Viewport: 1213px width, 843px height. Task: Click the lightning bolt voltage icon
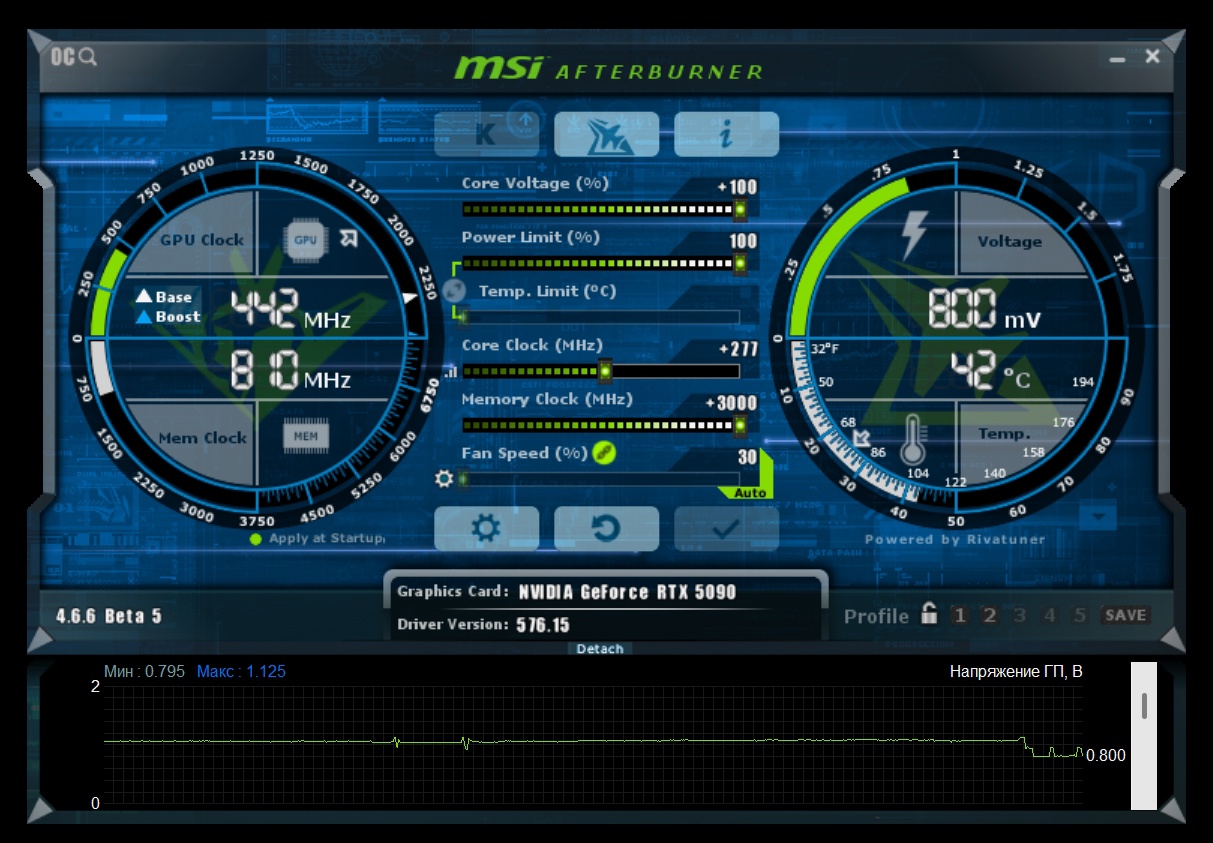914,236
